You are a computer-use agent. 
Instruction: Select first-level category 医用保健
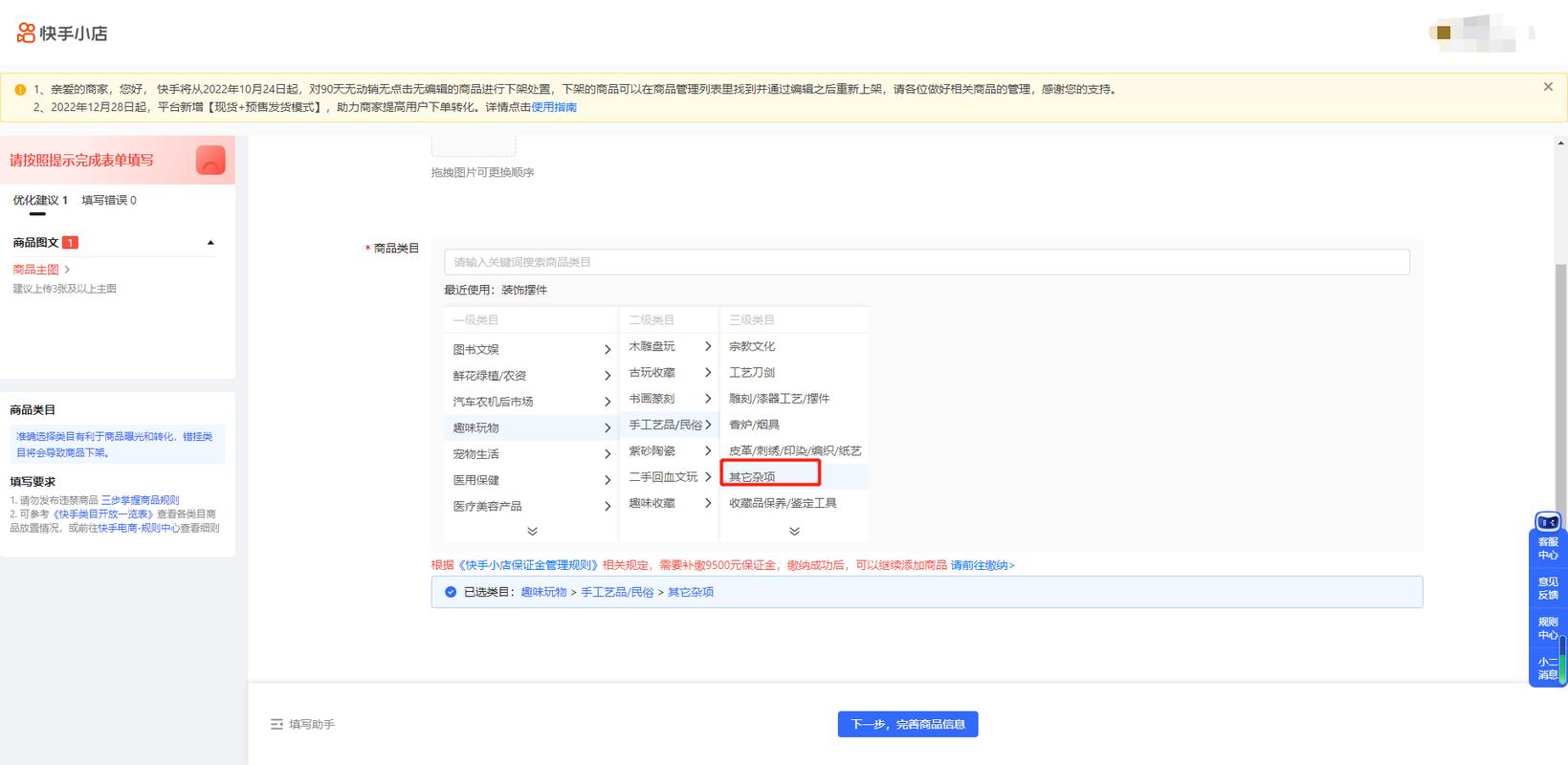tap(476, 480)
